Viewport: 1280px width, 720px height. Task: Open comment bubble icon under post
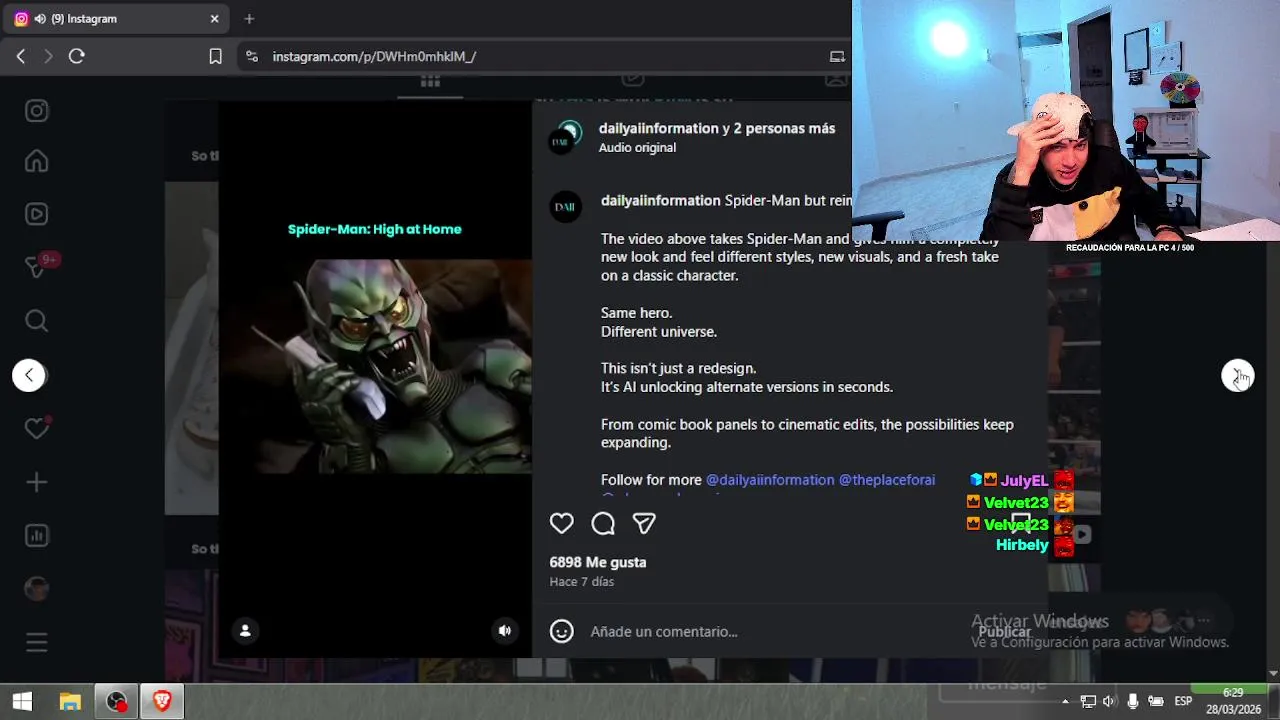click(603, 523)
